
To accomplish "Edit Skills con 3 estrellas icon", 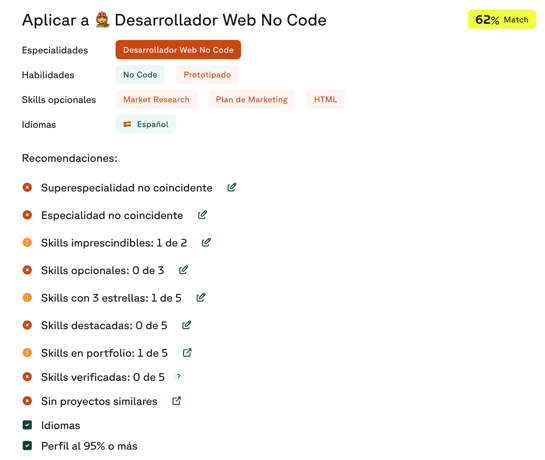I will click(x=201, y=298).
